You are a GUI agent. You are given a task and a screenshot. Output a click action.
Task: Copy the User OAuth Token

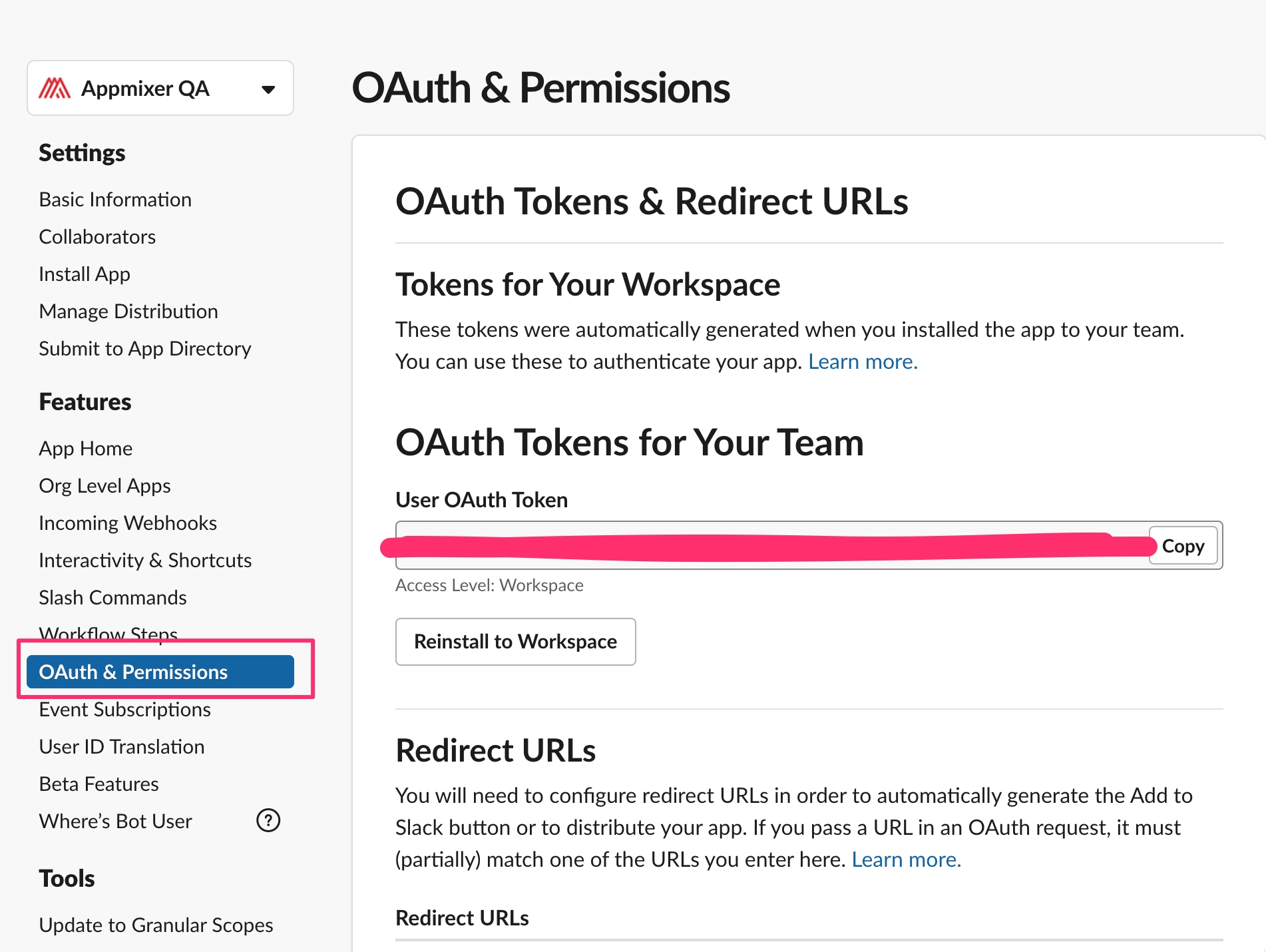pyautogui.click(x=1183, y=546)
